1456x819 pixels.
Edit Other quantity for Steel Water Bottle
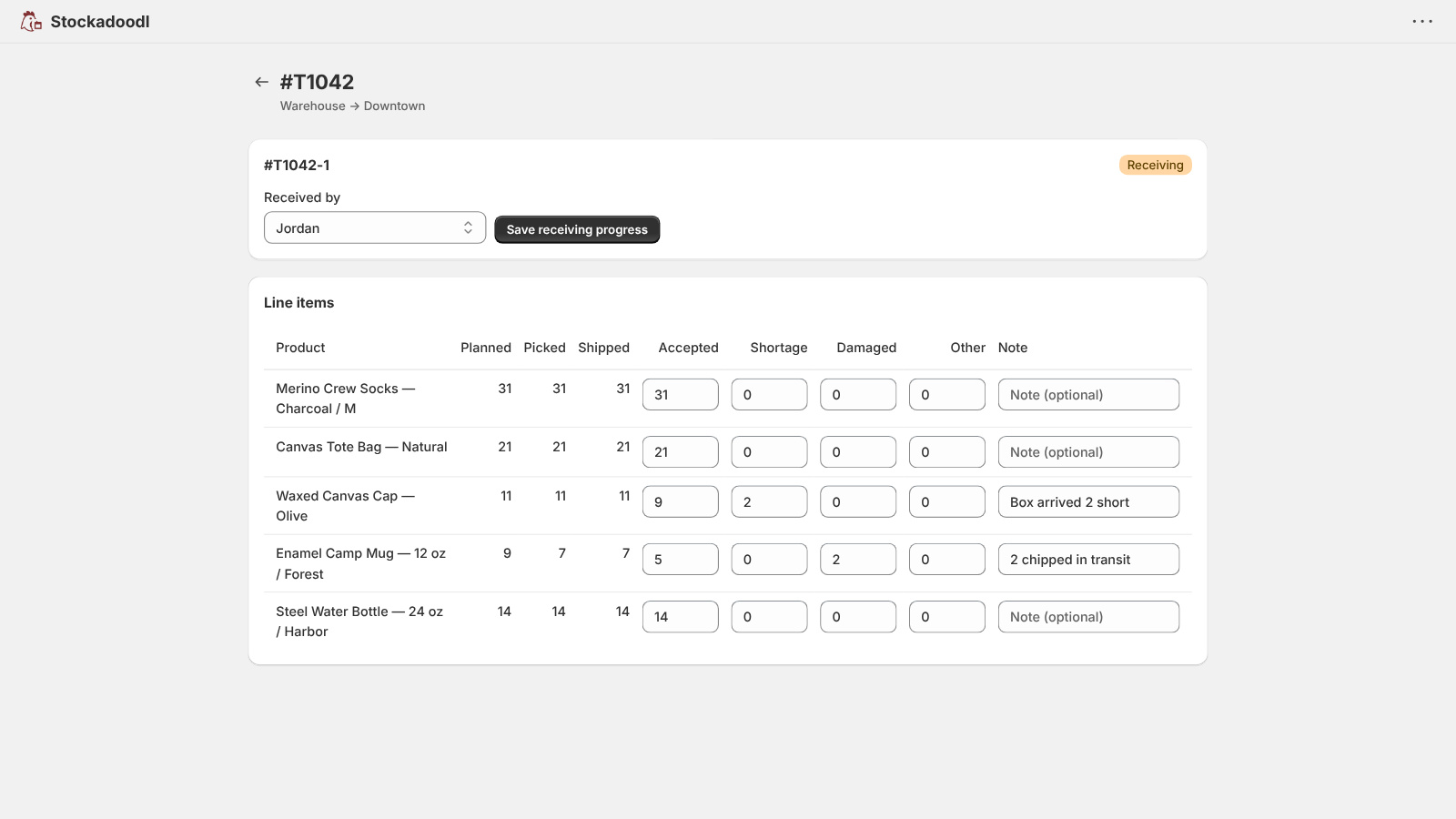click(x=947, y=617)
